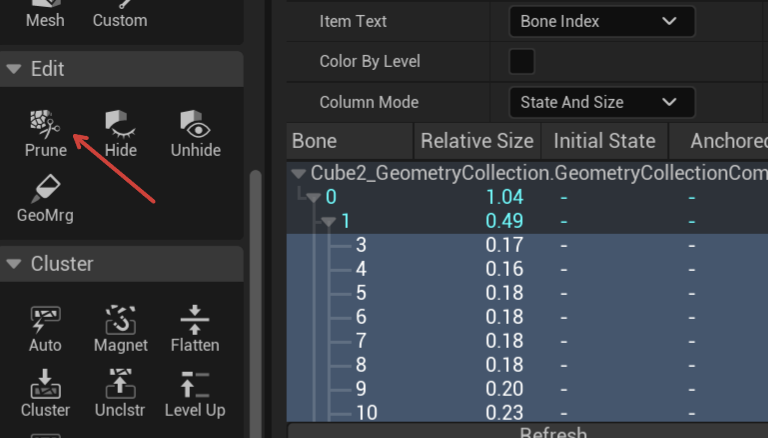Click the Unhide eye icon
The image size is (768, 438).
tap(195, 126)
